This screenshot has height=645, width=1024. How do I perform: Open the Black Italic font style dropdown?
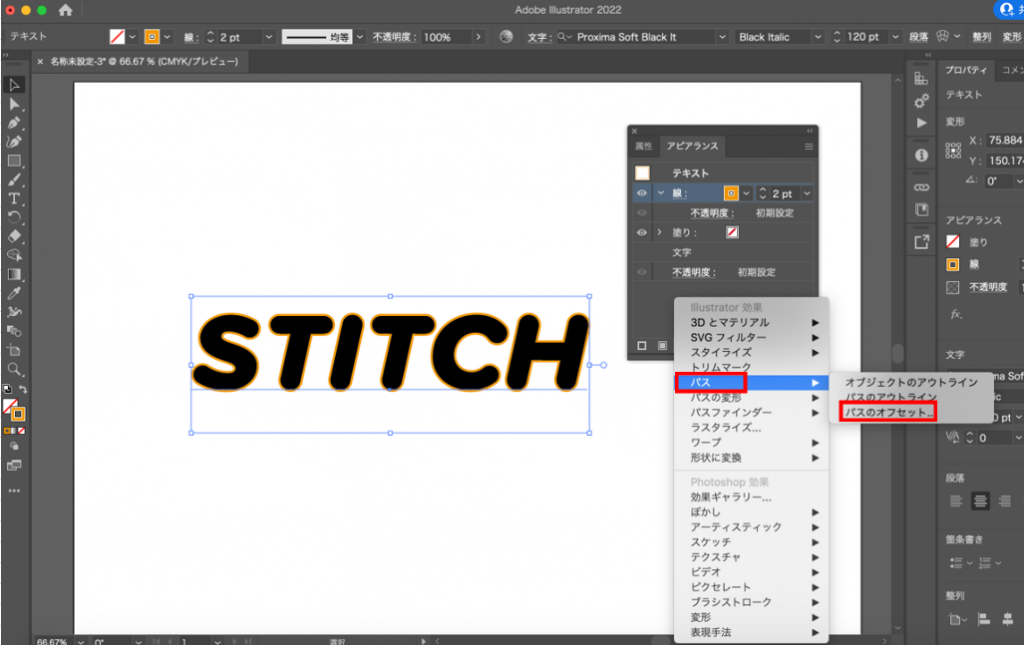coord(818,37)
